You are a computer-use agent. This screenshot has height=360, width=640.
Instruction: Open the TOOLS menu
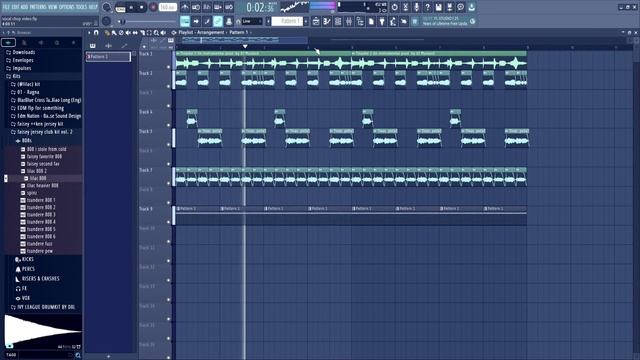[x=81, y=7]
